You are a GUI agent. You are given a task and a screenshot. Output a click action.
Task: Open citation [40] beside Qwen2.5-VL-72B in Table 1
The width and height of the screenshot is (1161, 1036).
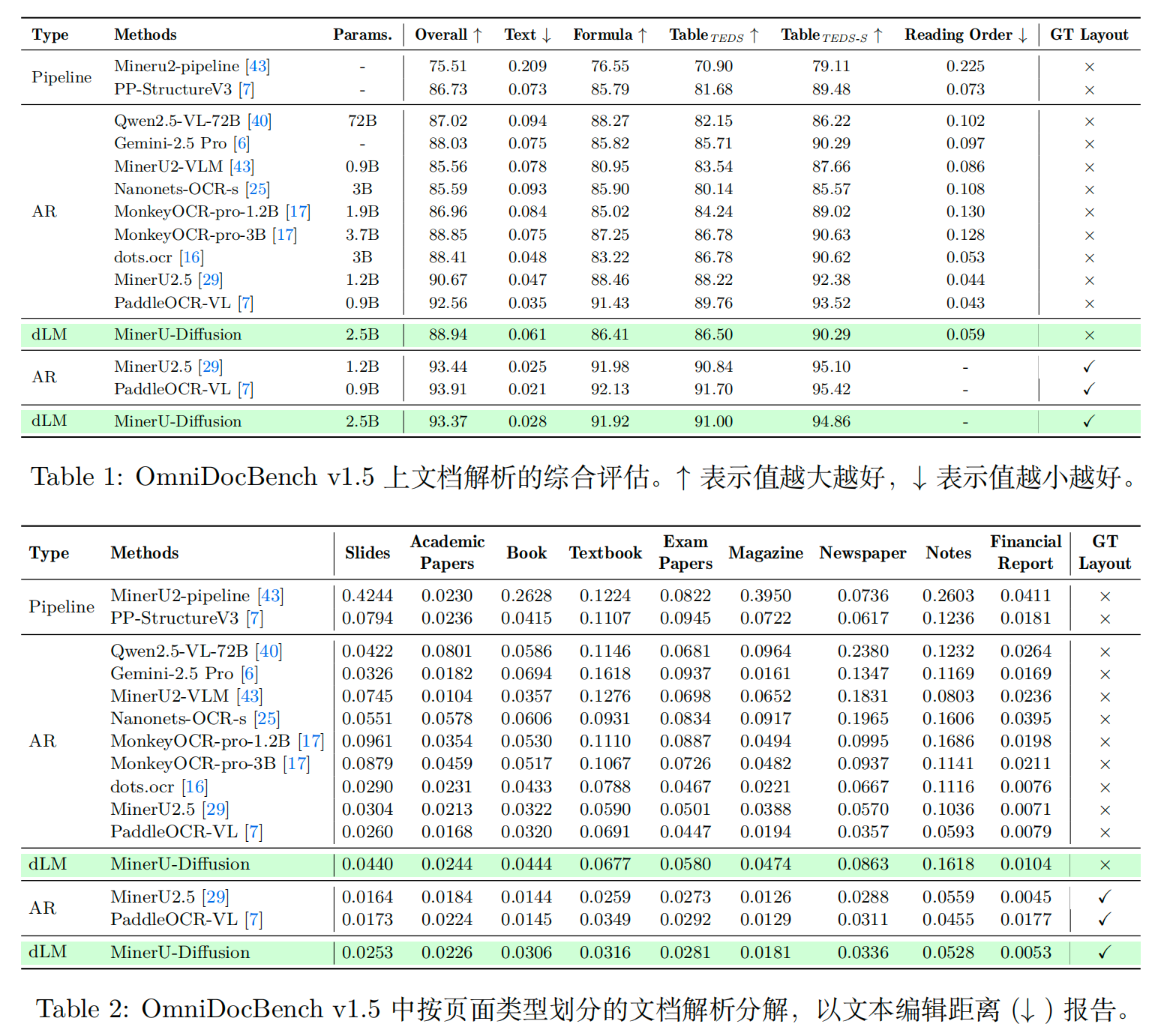259,121
